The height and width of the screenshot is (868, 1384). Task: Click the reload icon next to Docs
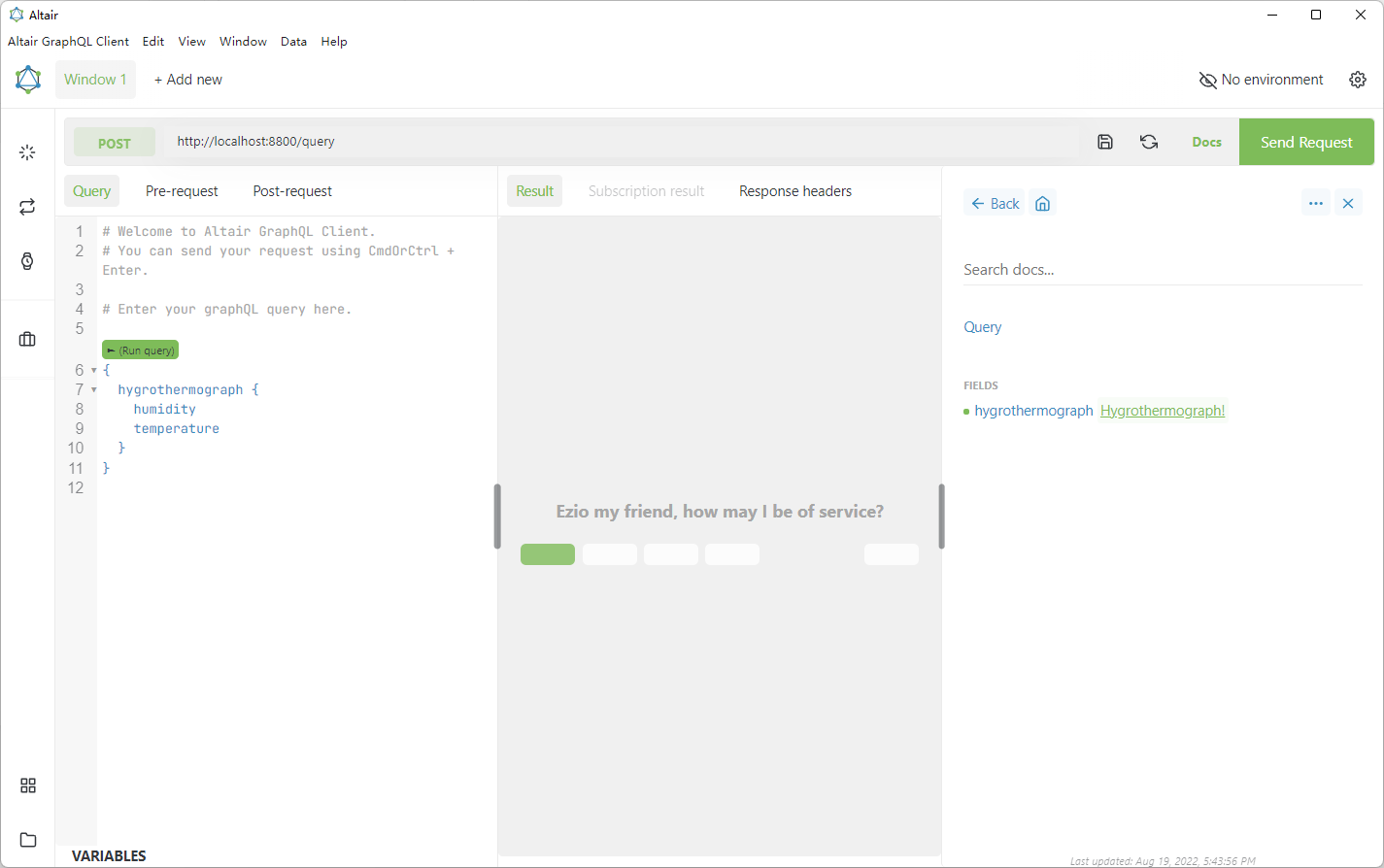pos(1149,142)
